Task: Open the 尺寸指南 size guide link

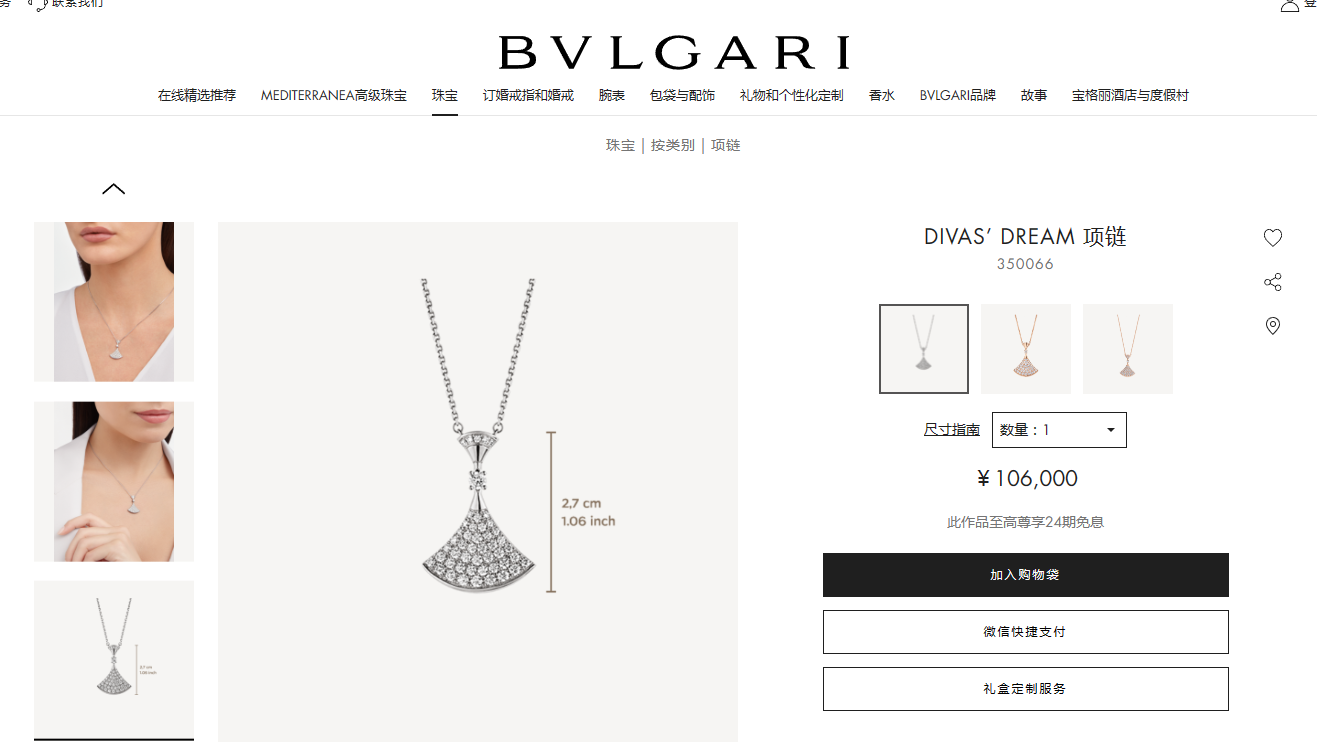Action: pyautogui.click(x=952, y=430)
